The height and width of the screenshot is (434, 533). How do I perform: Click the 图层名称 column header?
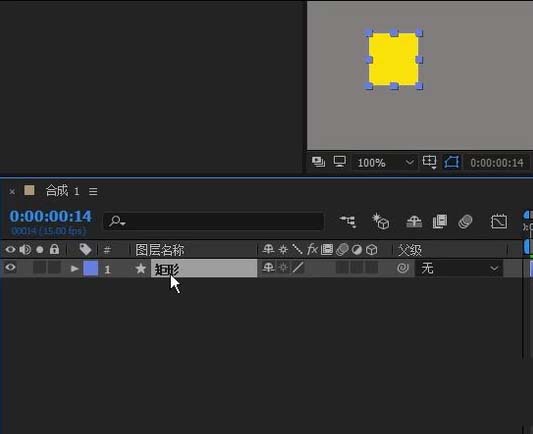pos(159,250)
